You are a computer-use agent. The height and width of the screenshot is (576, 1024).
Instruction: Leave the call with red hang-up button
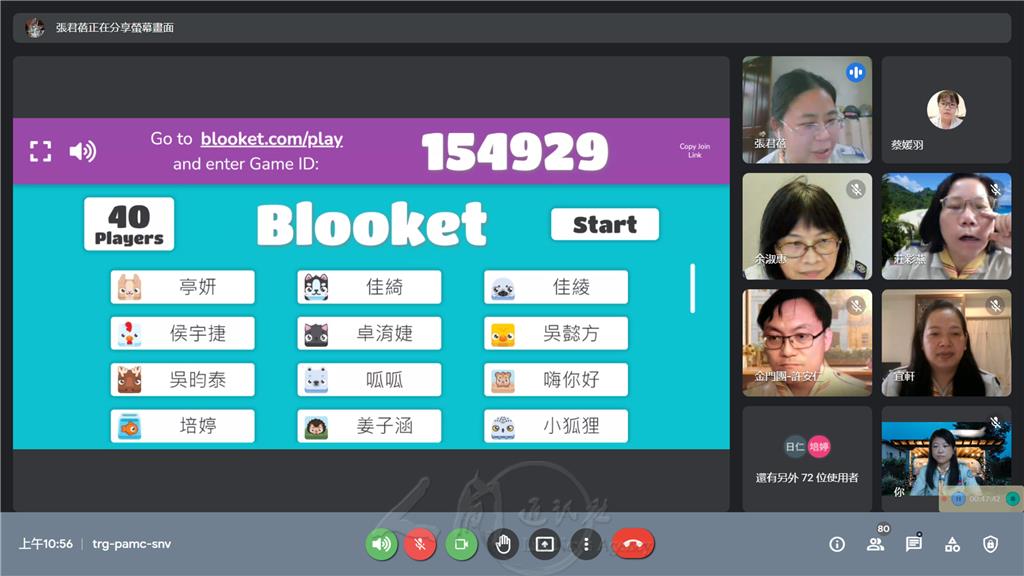pos(632,544)
